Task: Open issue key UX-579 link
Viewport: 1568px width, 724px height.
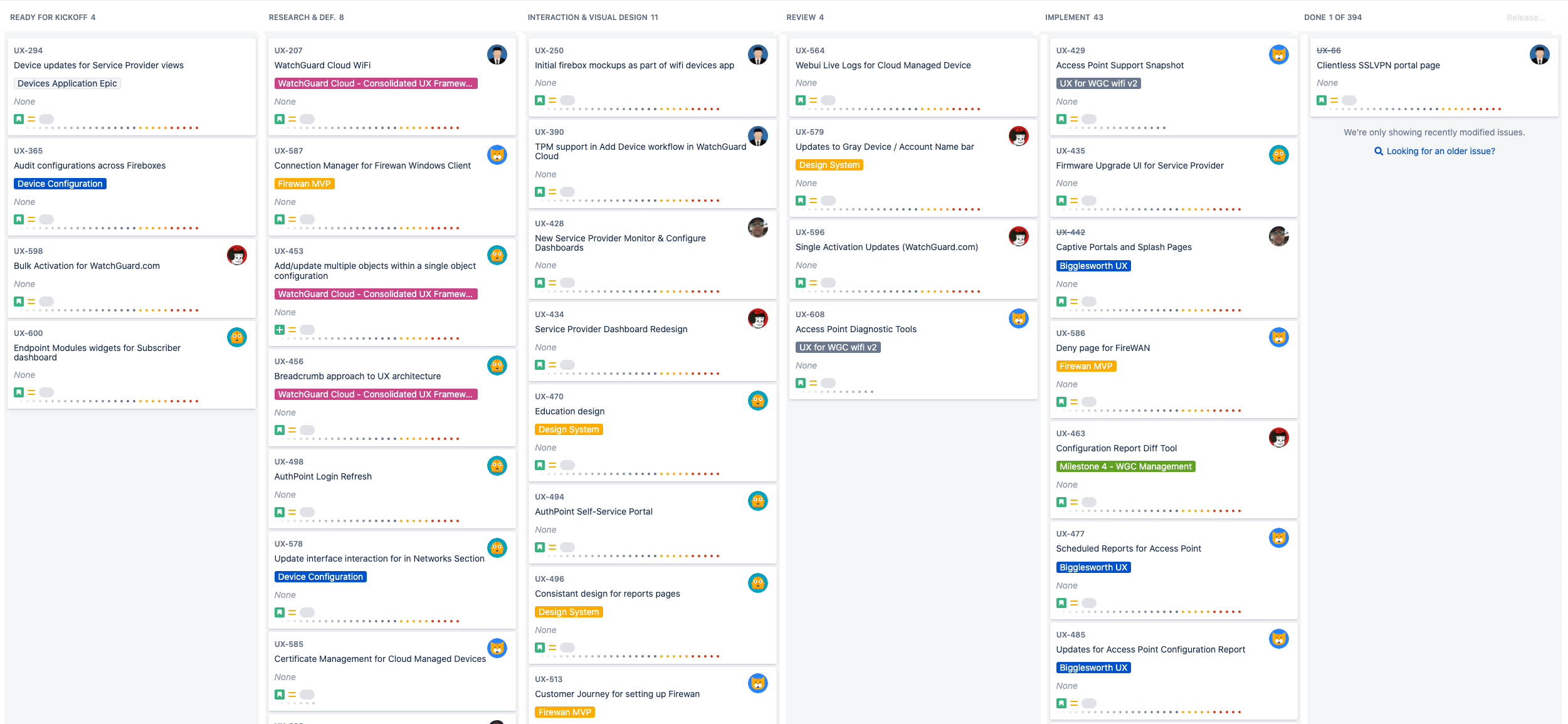Action: point(809,132)
